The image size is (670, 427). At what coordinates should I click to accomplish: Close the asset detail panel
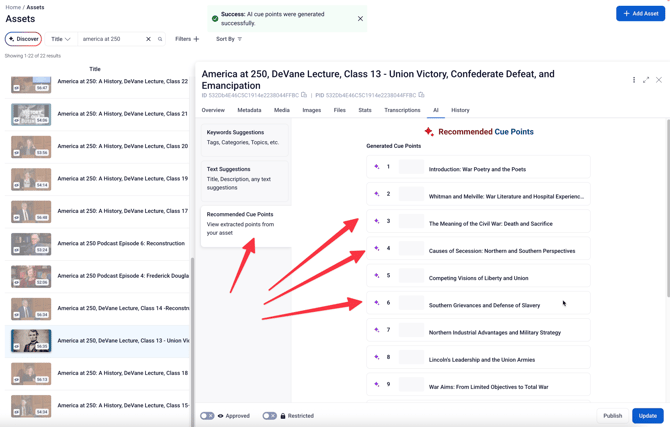pos(659,80)
